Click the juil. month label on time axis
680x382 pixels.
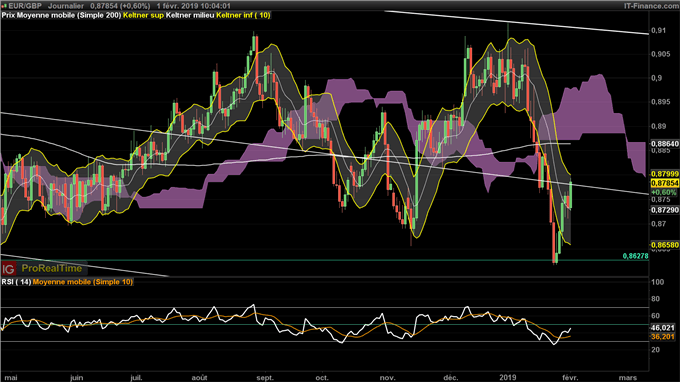[136, 378]
